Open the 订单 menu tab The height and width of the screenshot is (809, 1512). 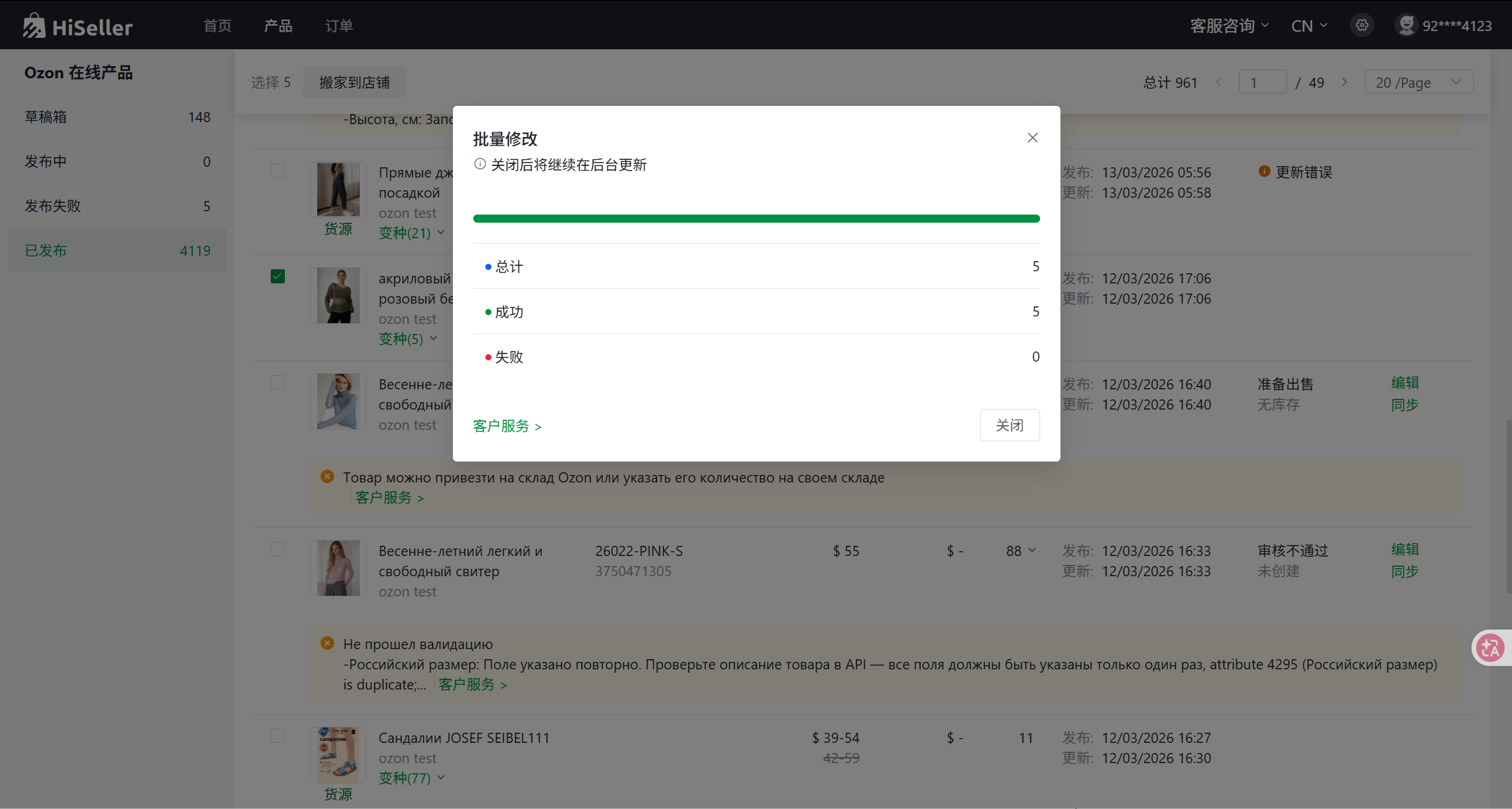click(x=339, y=26)
